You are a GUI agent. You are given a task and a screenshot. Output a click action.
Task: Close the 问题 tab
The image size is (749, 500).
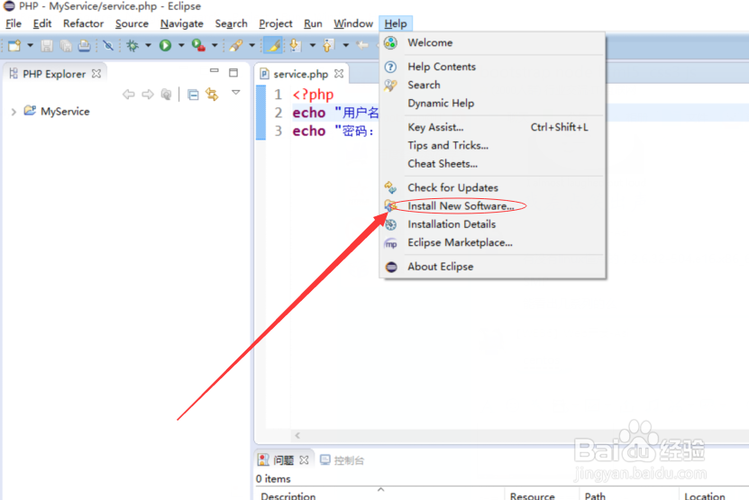(304, 460)
